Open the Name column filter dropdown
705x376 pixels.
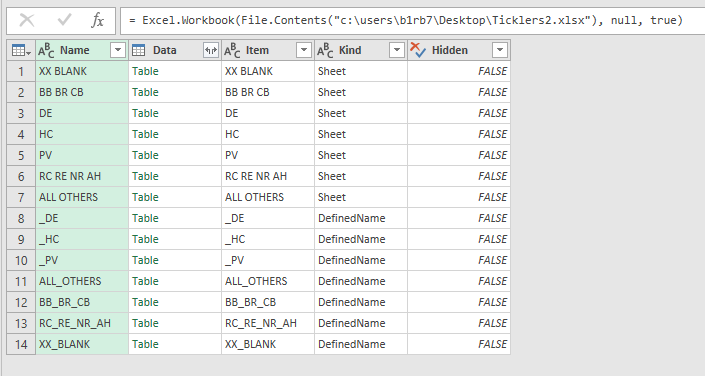[118, 50]
